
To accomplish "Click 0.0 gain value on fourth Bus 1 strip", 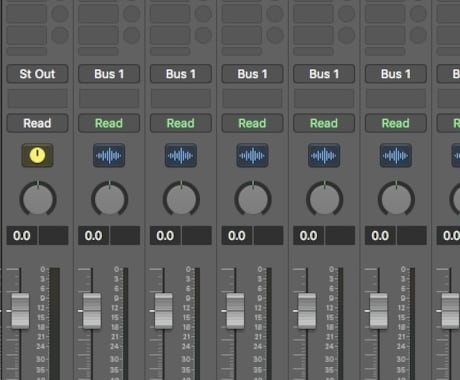I will pos(308,236).
